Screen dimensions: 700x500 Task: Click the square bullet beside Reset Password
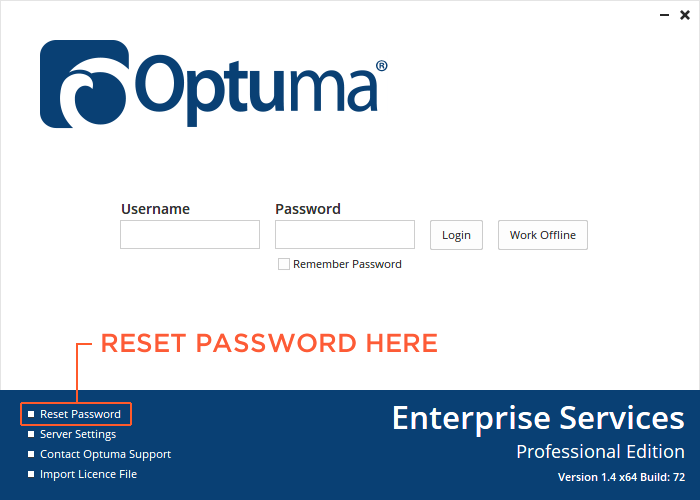[x=31, y=414]
